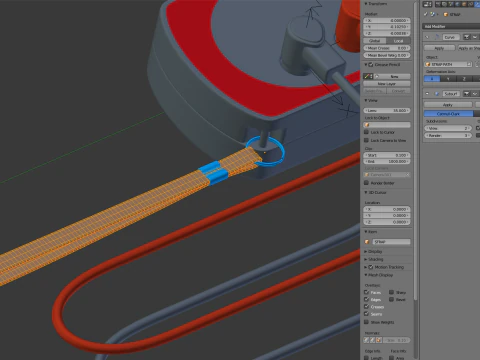Uncheck Faces overlay checkbox
Viewport: 480px width, 360px height.
tap(366, 292)
